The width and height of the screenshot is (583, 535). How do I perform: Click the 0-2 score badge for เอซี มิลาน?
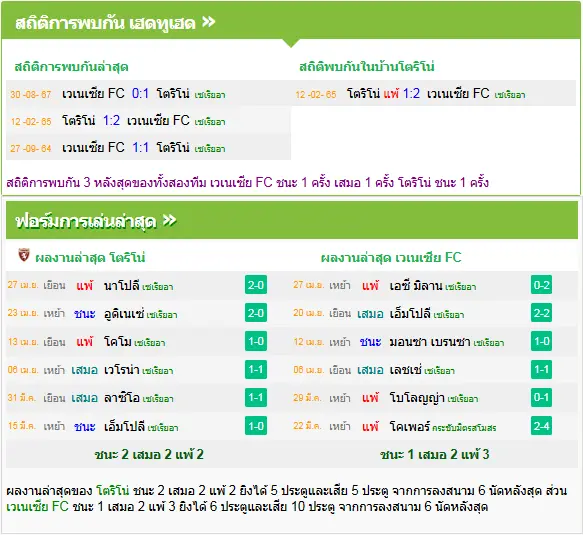point(541,285)
